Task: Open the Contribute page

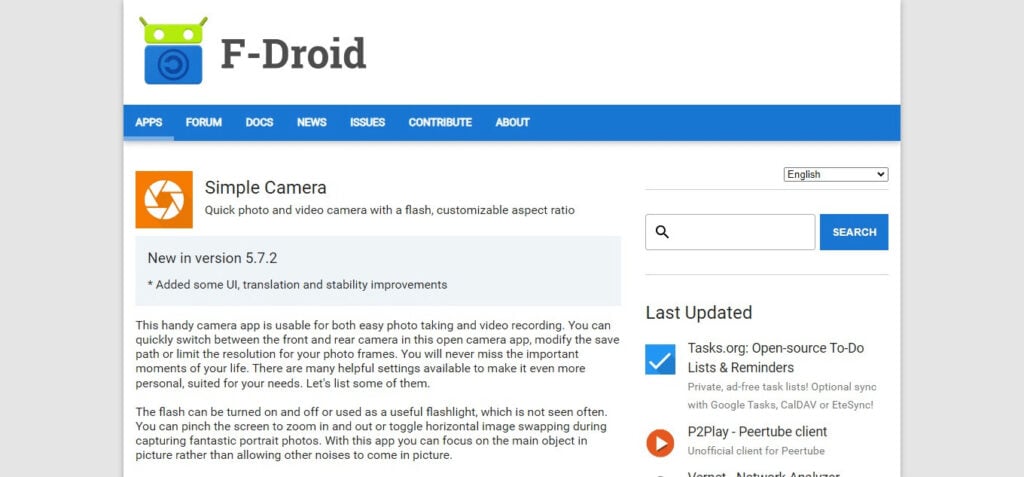Action: [x=440, y=122]
